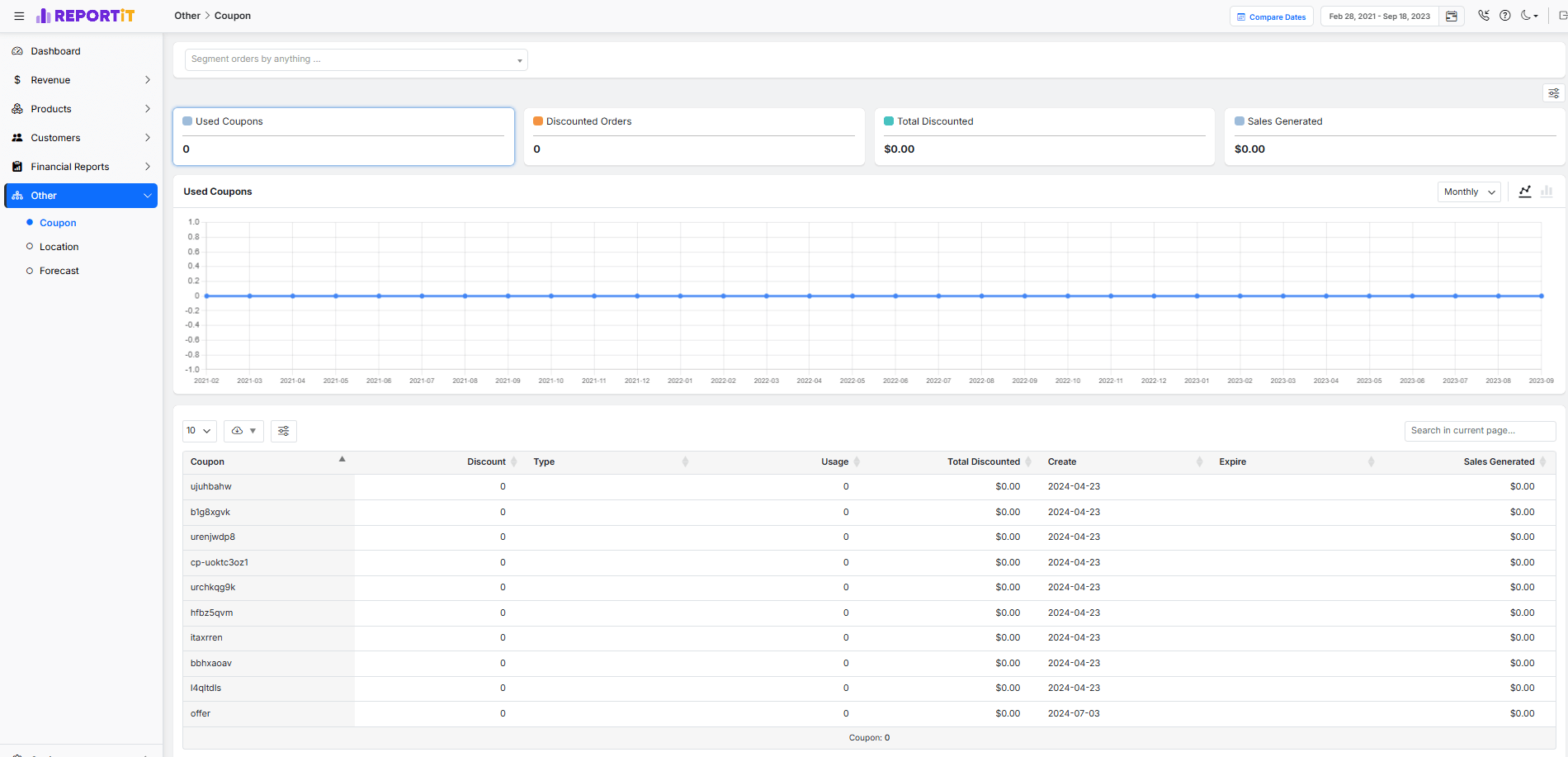Click the search in current page field
Viewport: 1568px width, 757px height.
coord(1480,431)
